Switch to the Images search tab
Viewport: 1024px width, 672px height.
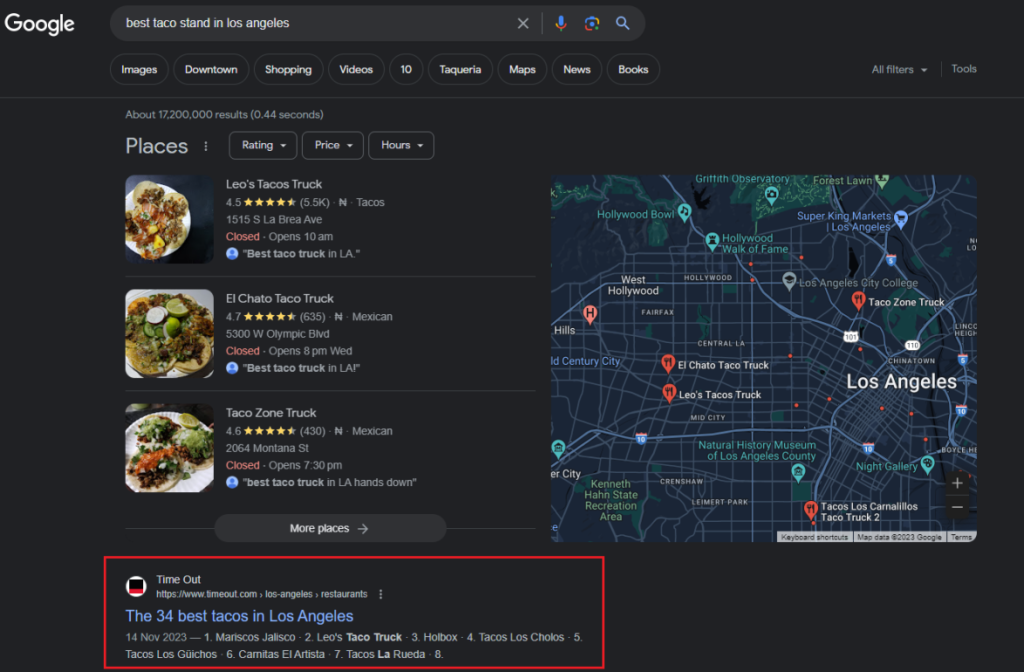(x=139, y=69)
